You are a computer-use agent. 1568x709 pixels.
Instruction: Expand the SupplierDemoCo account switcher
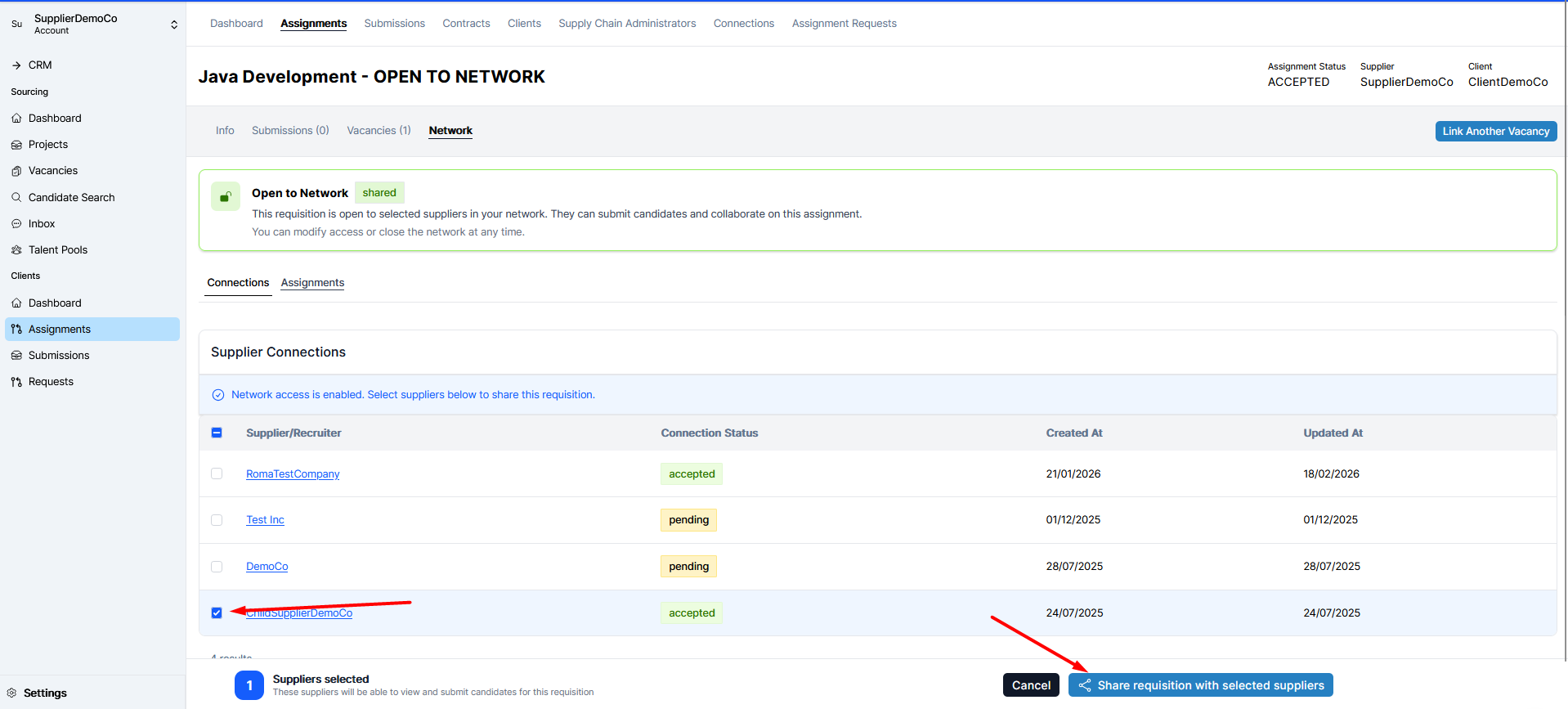click(x=173, y=25)
